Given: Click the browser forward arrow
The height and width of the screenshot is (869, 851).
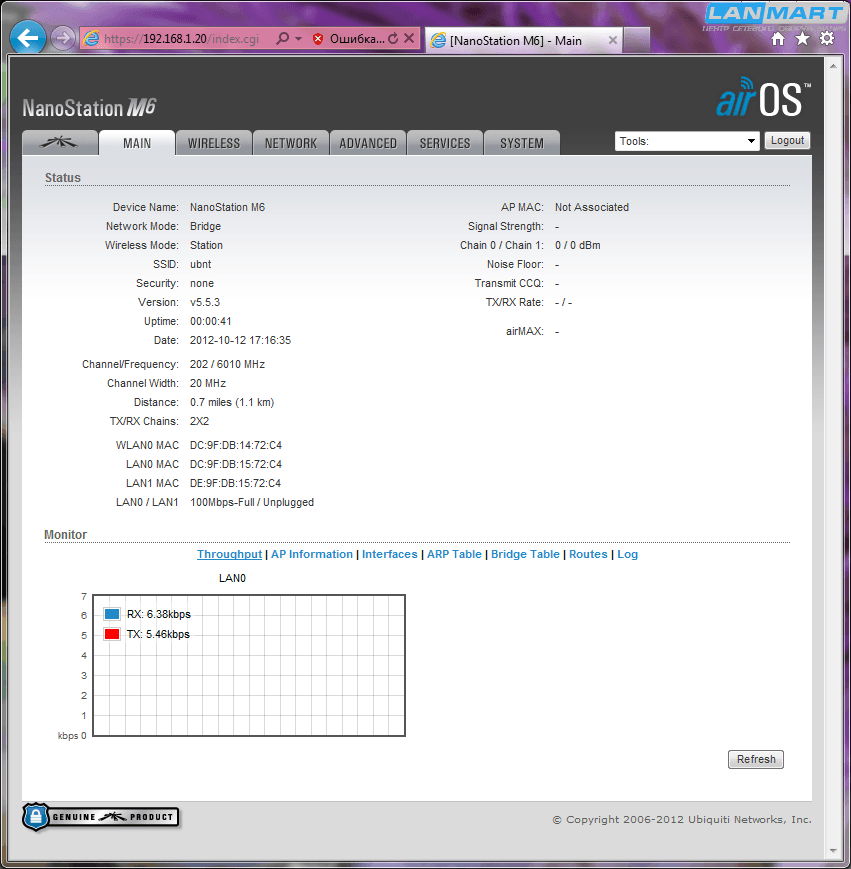Looking at the screenshot, I should tap(63, 38).
